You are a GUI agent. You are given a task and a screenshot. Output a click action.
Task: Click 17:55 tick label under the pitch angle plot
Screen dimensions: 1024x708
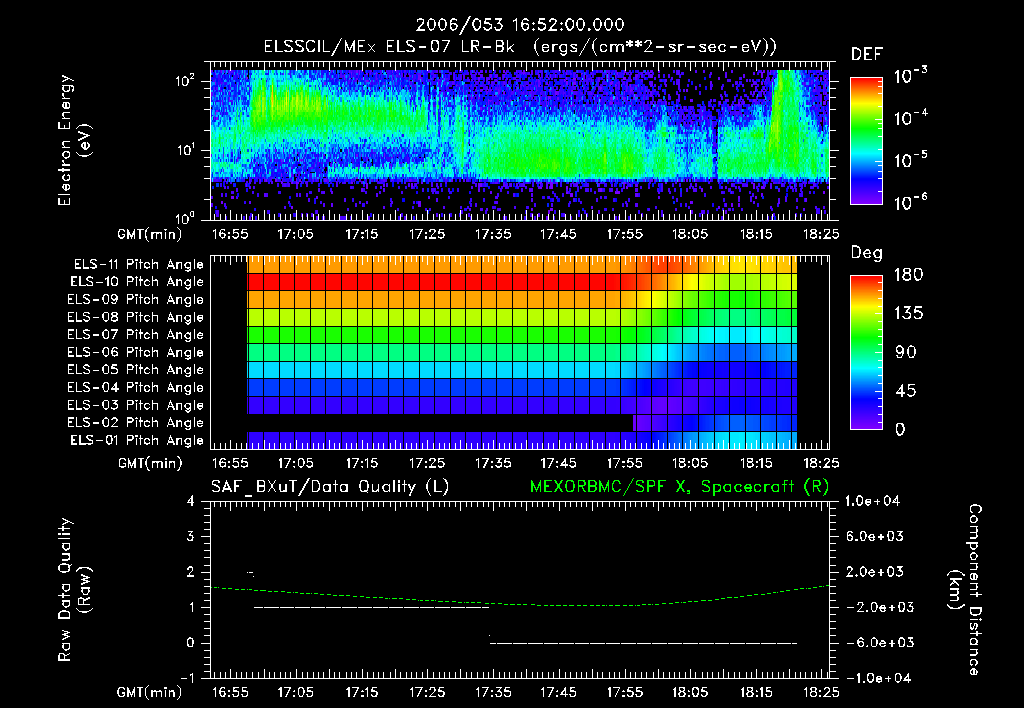624,464
